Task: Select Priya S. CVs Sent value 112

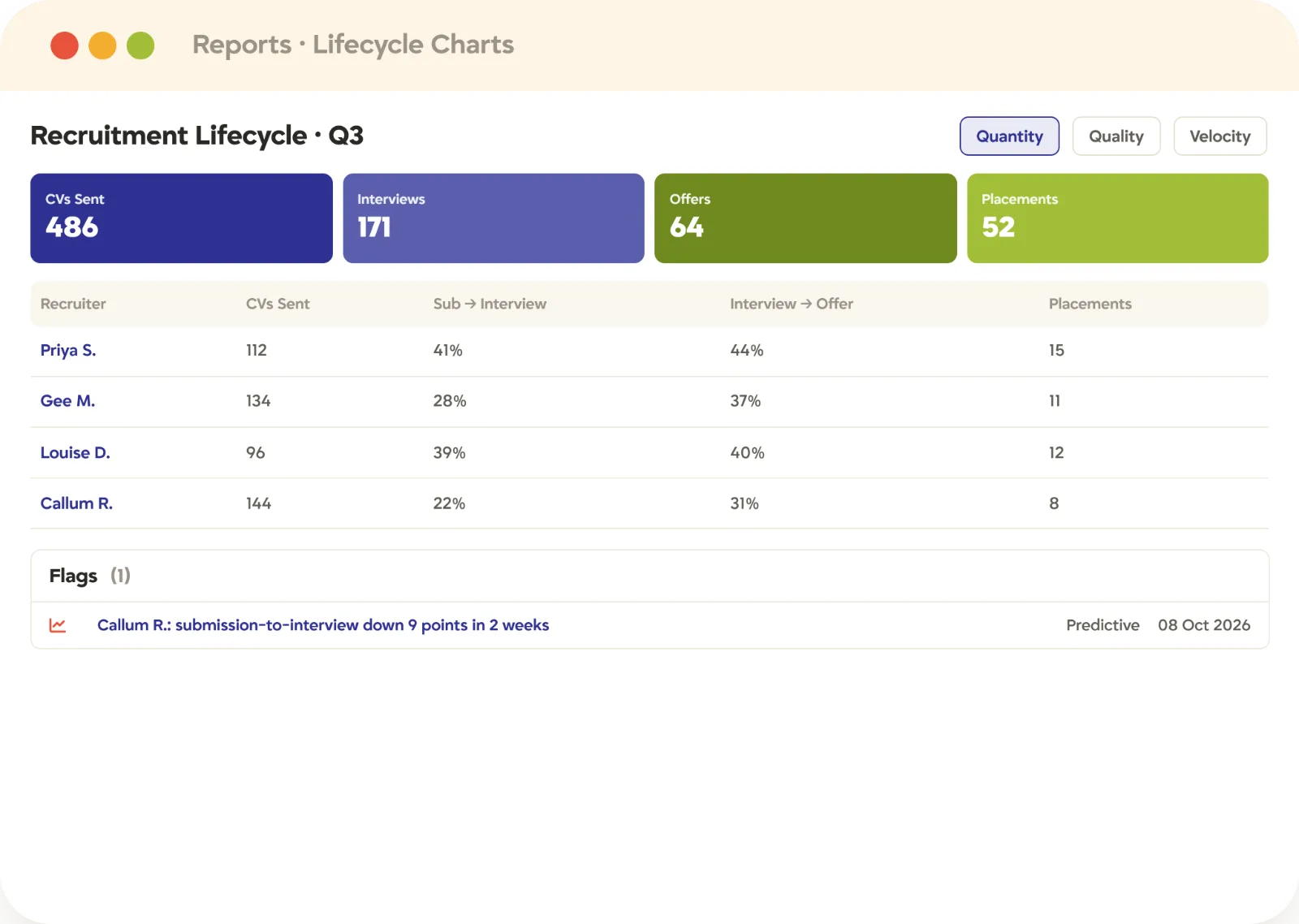Action: coord(257,351)
